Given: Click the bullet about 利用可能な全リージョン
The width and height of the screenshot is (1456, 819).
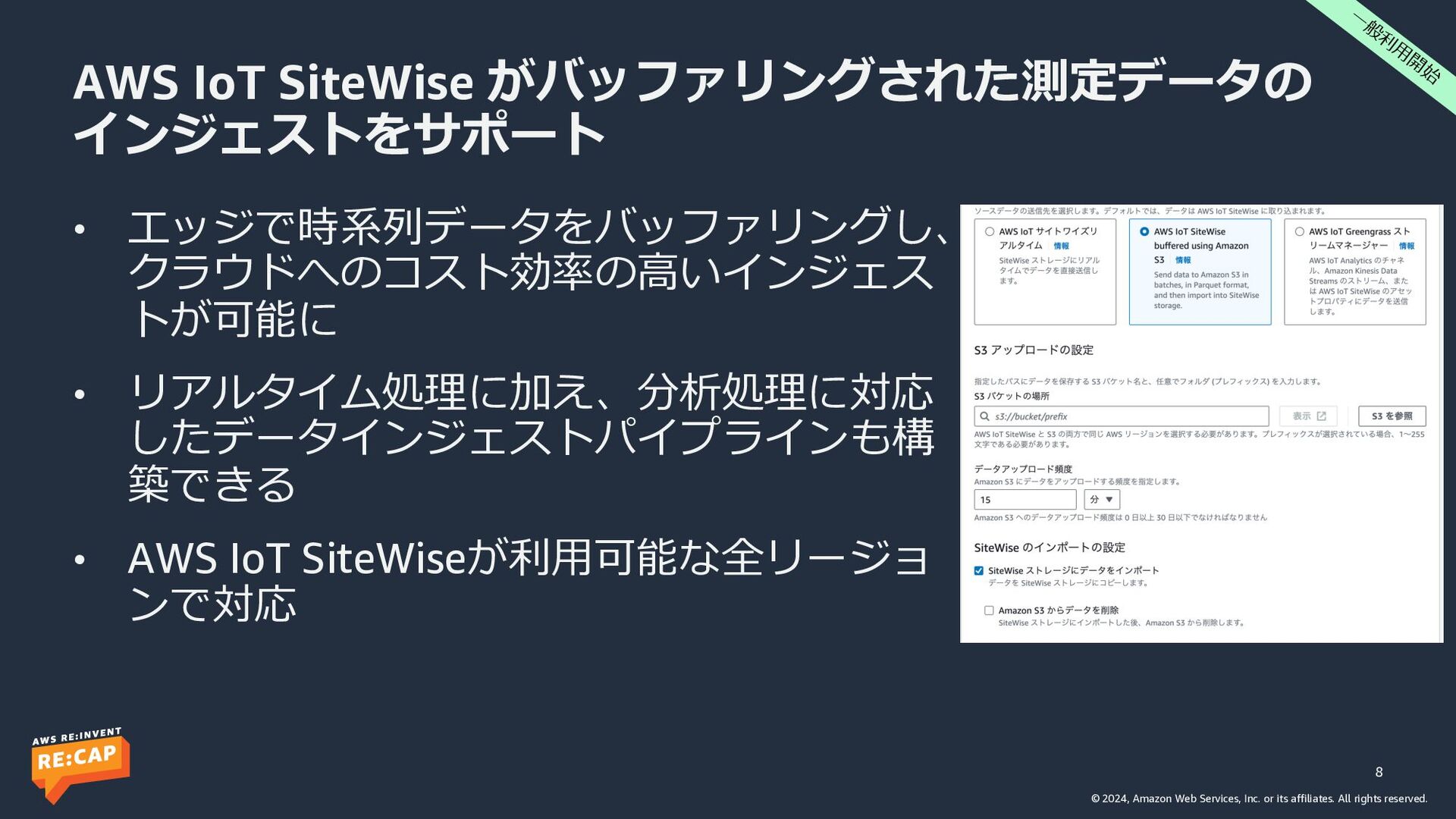Looking at the screenshot, I should click(x=528, y=580).
